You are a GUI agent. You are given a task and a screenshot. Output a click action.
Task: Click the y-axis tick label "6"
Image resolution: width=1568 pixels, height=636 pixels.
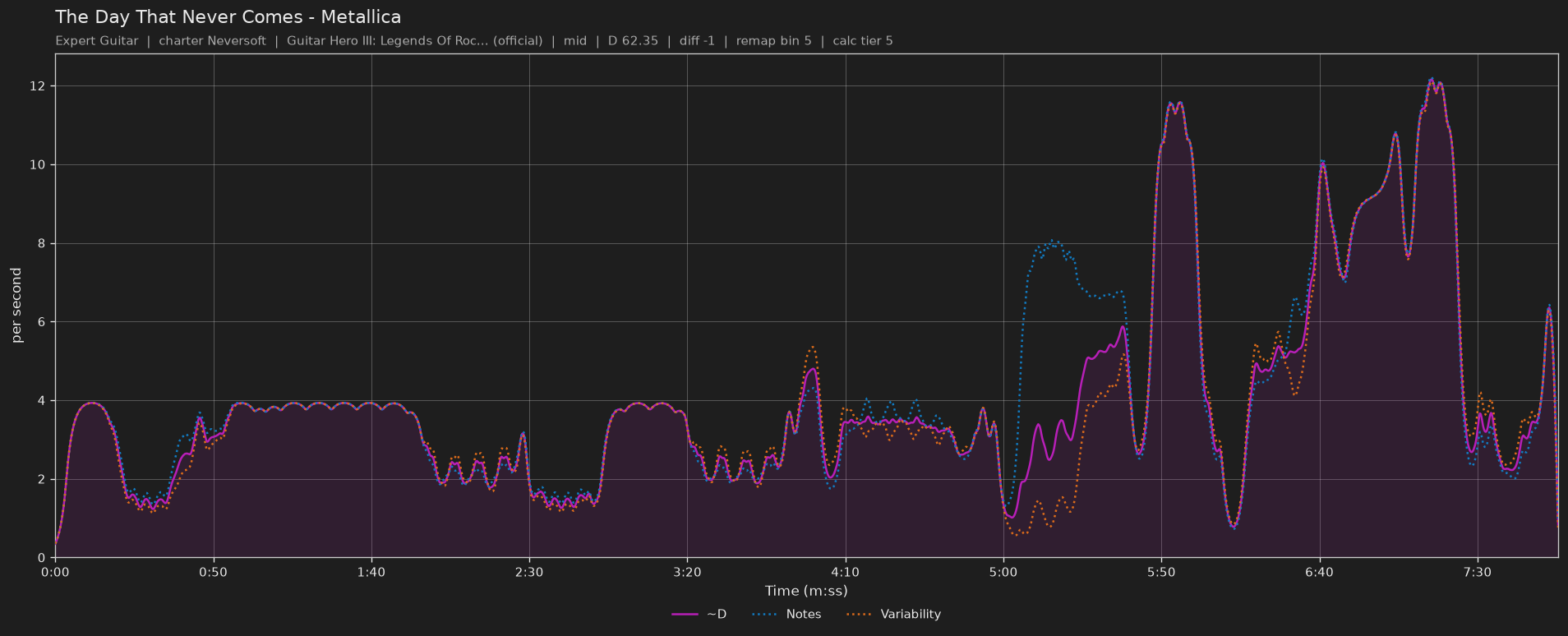pyautogui.click(x=44, y=322)
